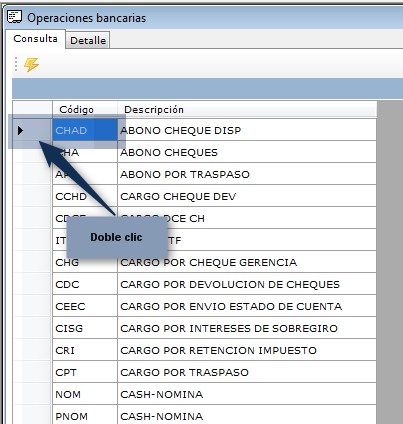Image resolution: width=403 pixels, height=424 pixels.
Task: Click the yellow lightning bolt toolbar icon
Action: pyautogui.click(x=31, y=64)
